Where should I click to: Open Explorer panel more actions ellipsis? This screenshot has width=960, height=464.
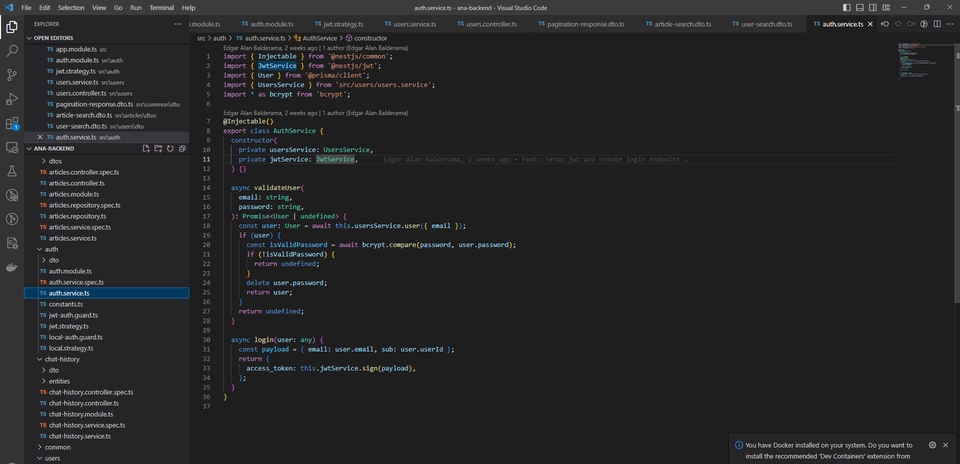tap(178, 24)
